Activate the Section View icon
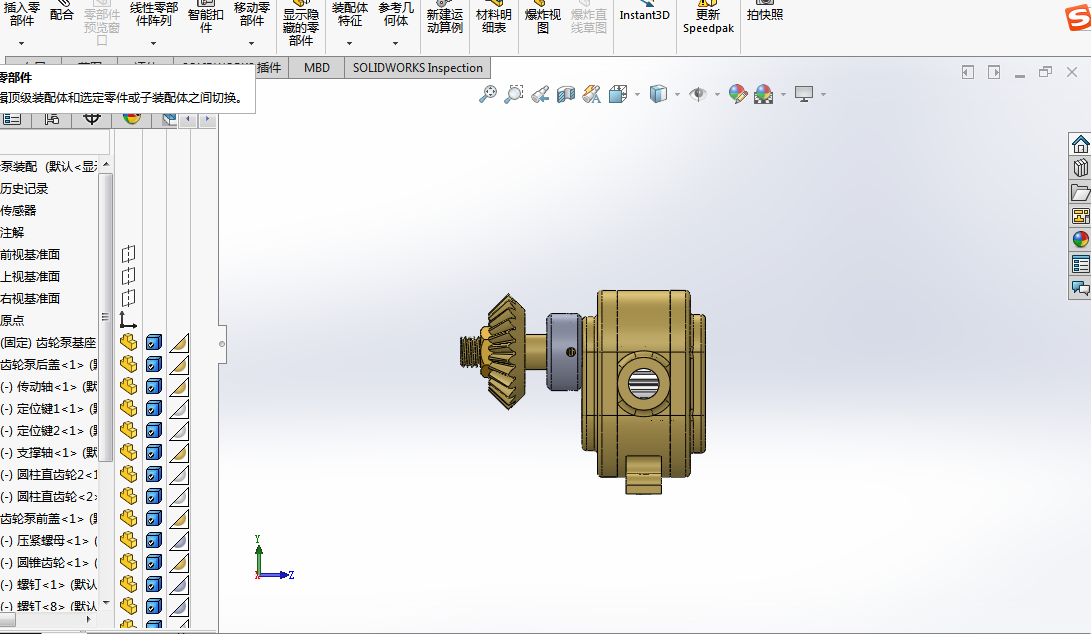 tap(566, 94)
